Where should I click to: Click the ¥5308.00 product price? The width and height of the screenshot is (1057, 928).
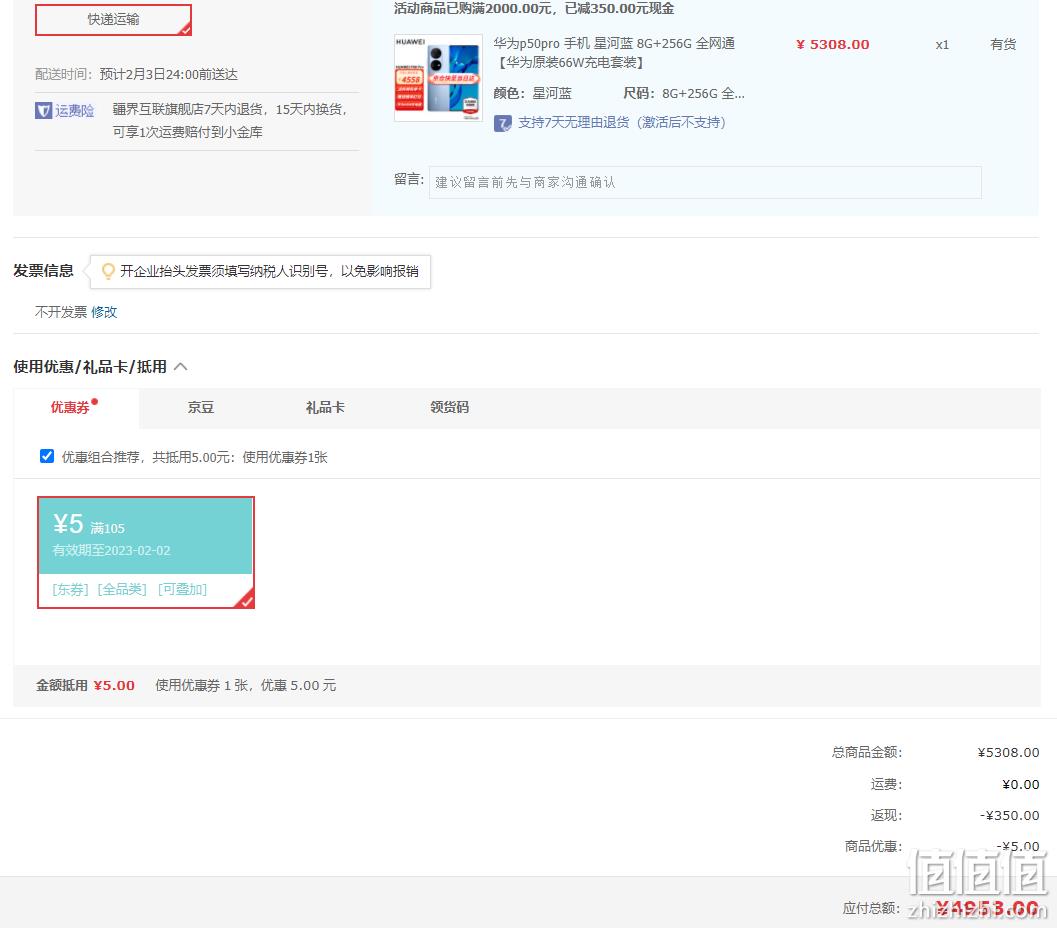tap(833, 44)
